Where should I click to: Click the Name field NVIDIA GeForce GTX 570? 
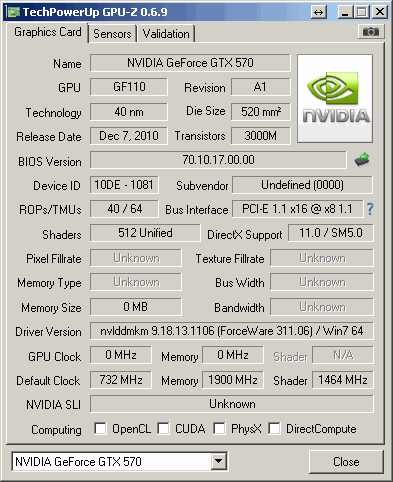tap(190, 63)
